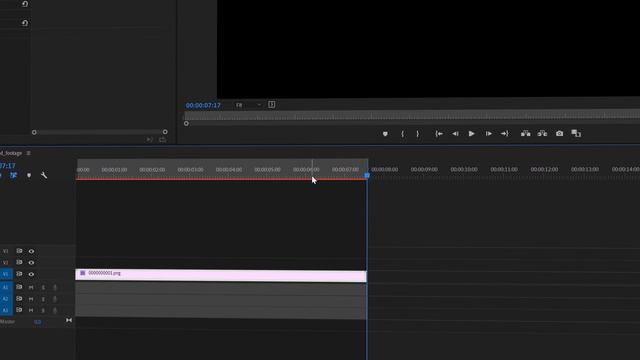This screenshot has height=360, width=640.
Task: Enable voice-over record on track A2
Action: 55,299
